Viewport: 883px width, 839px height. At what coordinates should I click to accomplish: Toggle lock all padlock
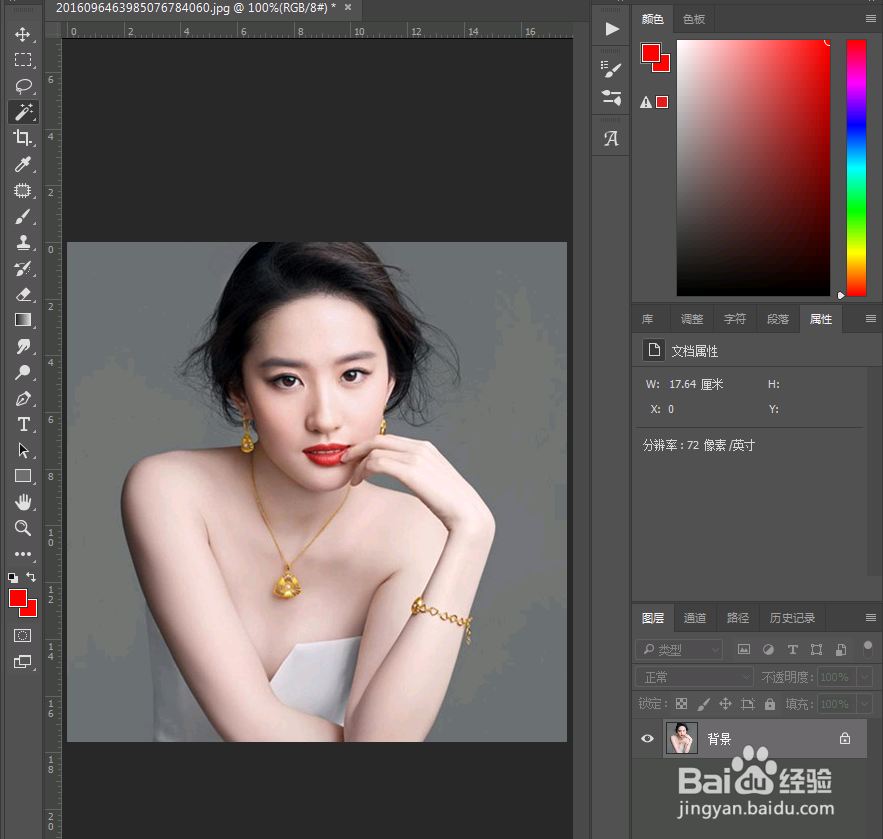coord(770,704)
